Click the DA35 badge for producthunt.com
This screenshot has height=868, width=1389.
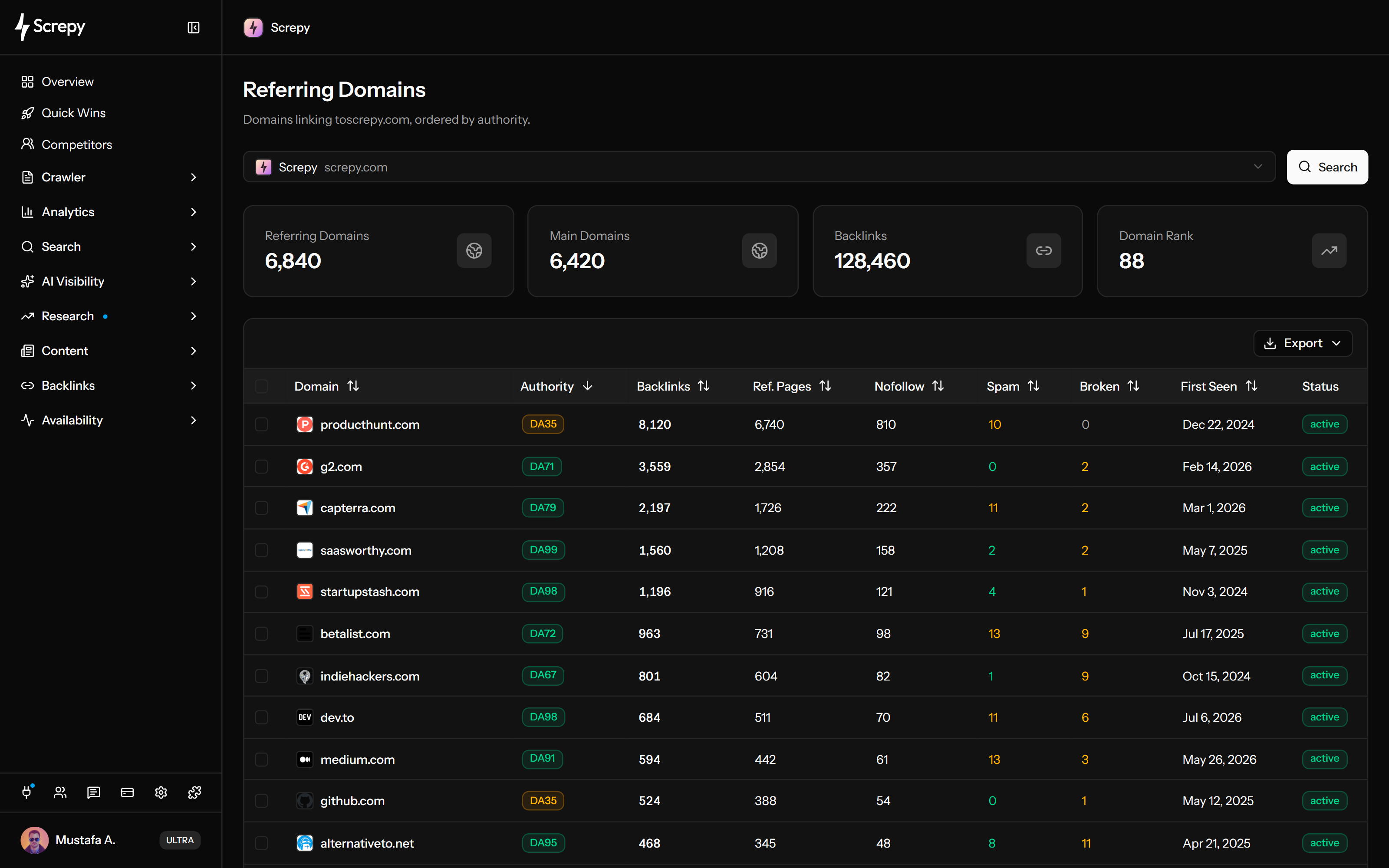click(x=543, y=424)
